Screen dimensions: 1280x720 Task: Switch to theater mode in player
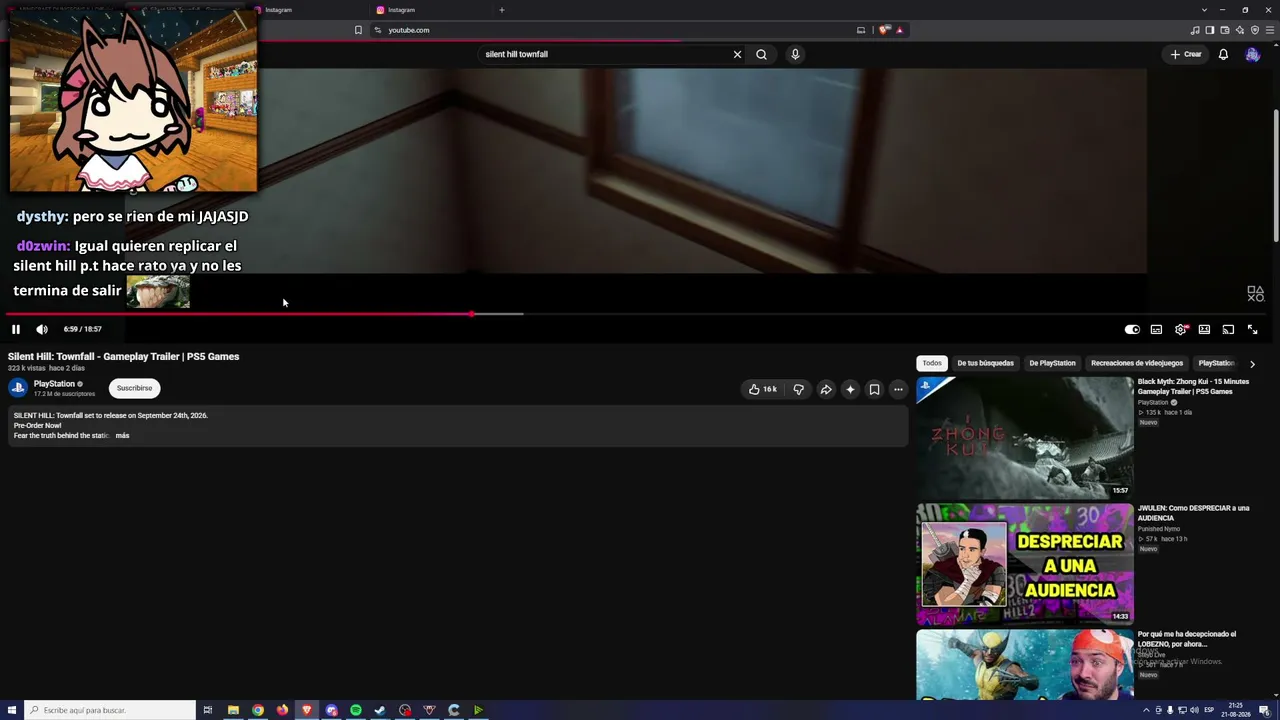[x=1204, y=329]
